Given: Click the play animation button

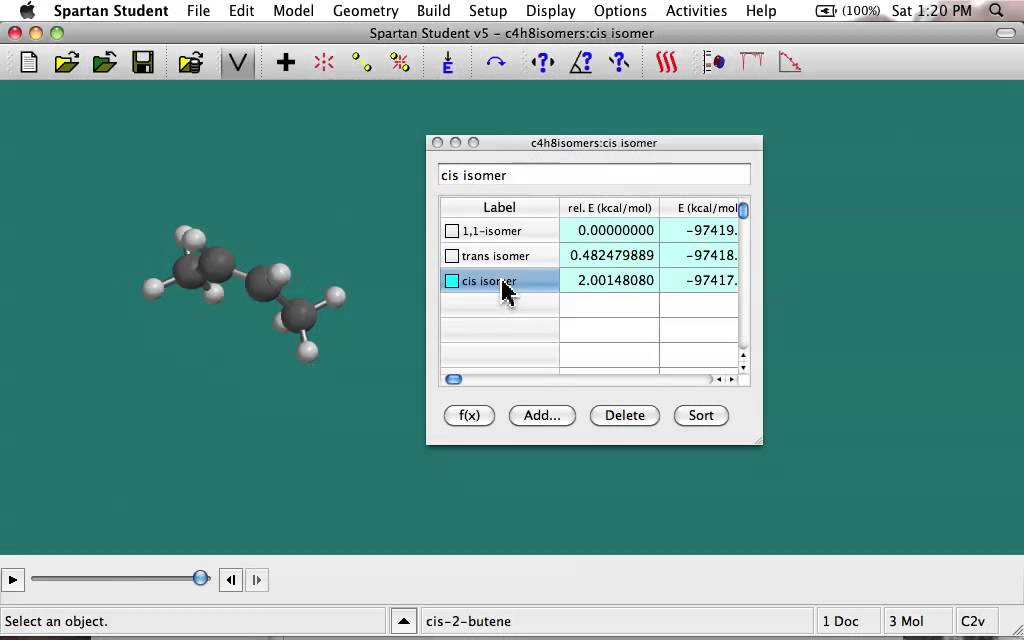Looking at the screenshot, I should point(12,579).
